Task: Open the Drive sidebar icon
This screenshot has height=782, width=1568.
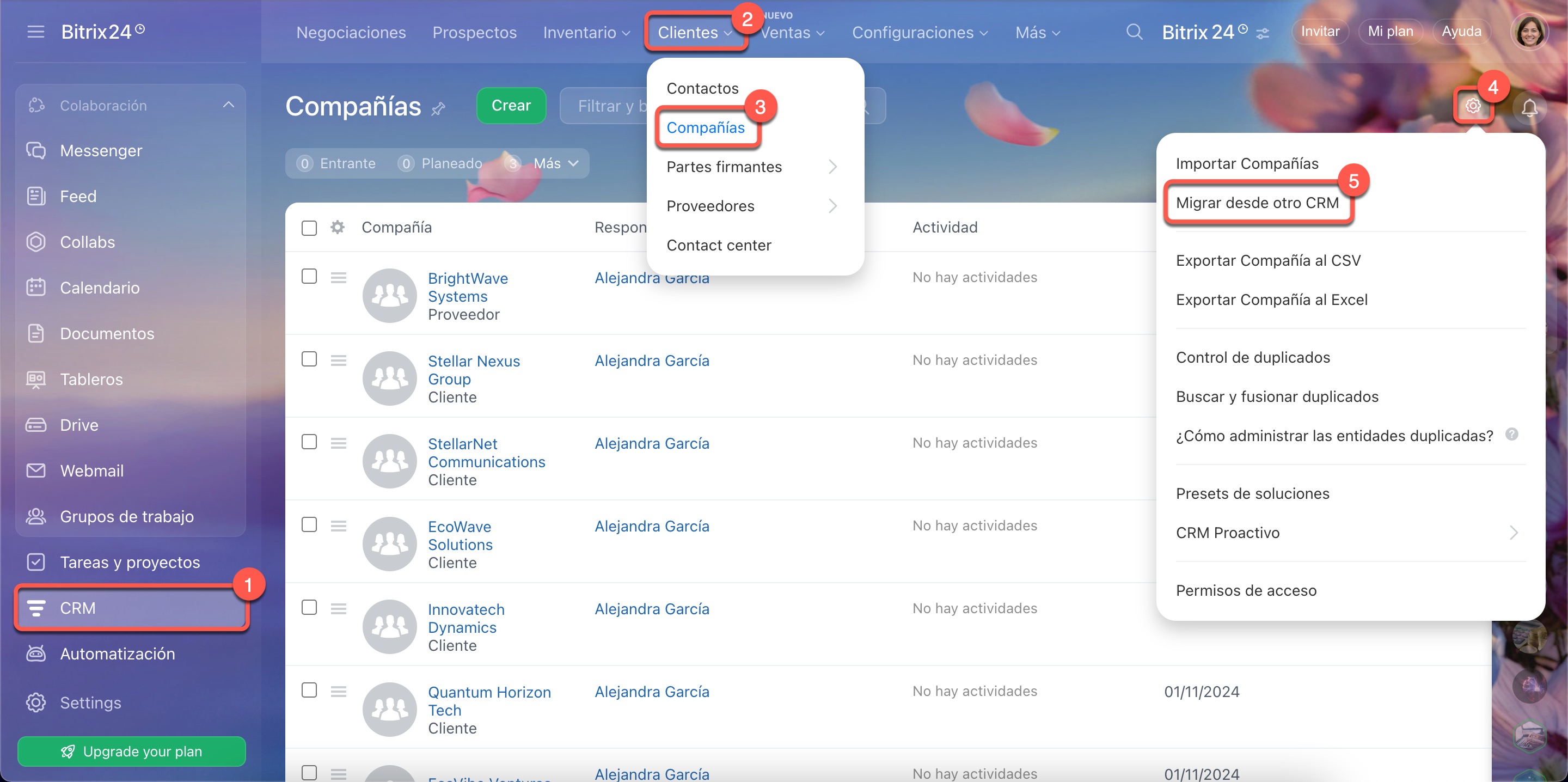Action: [x=36, y=425]
